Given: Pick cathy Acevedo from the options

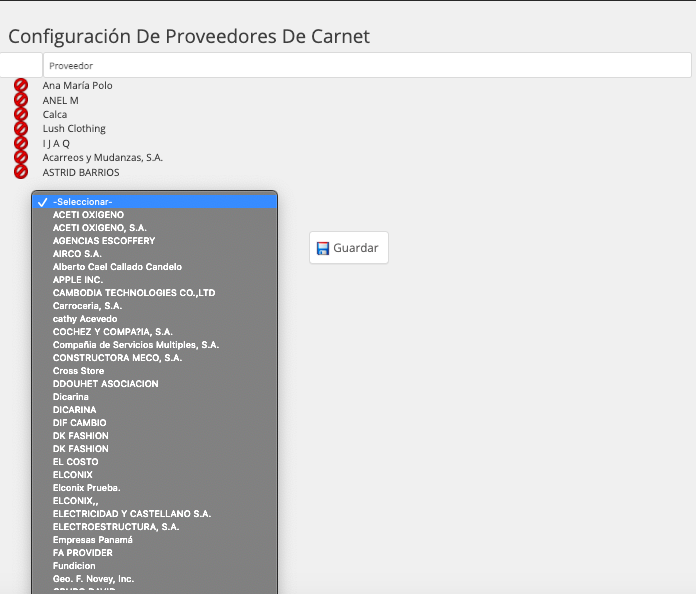Looking at the screenshot, I should coord(154,319).
